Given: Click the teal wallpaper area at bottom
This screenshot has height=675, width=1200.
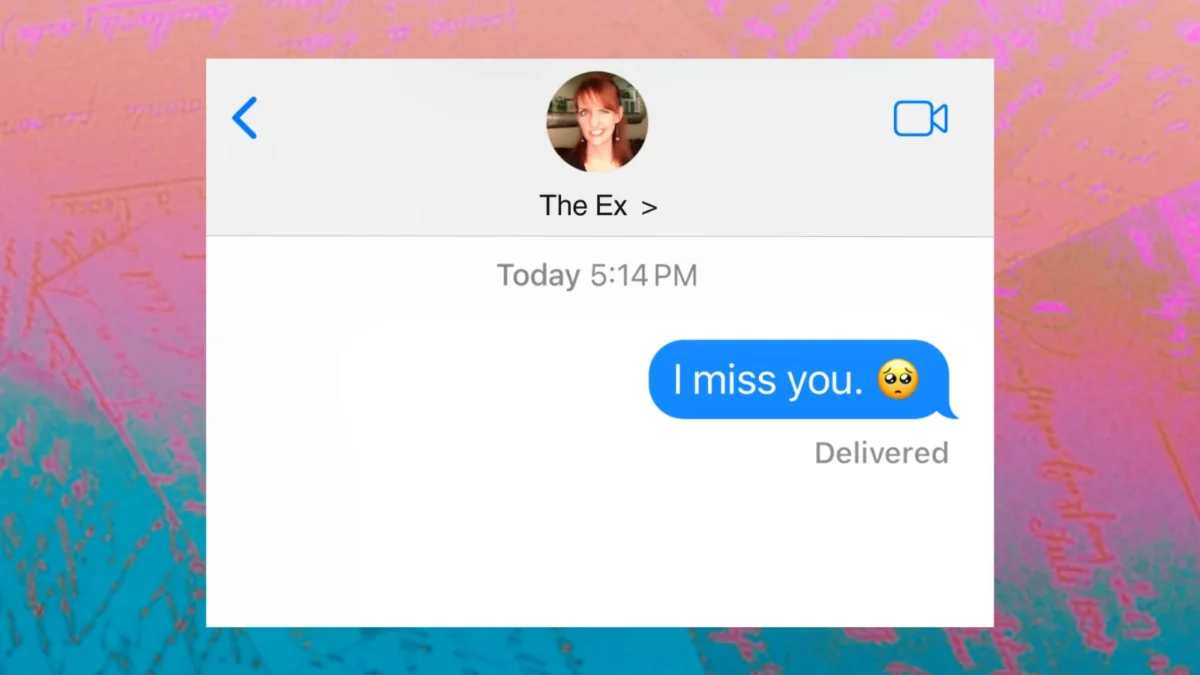Looking at the screenshot, I should coord(100,600).
